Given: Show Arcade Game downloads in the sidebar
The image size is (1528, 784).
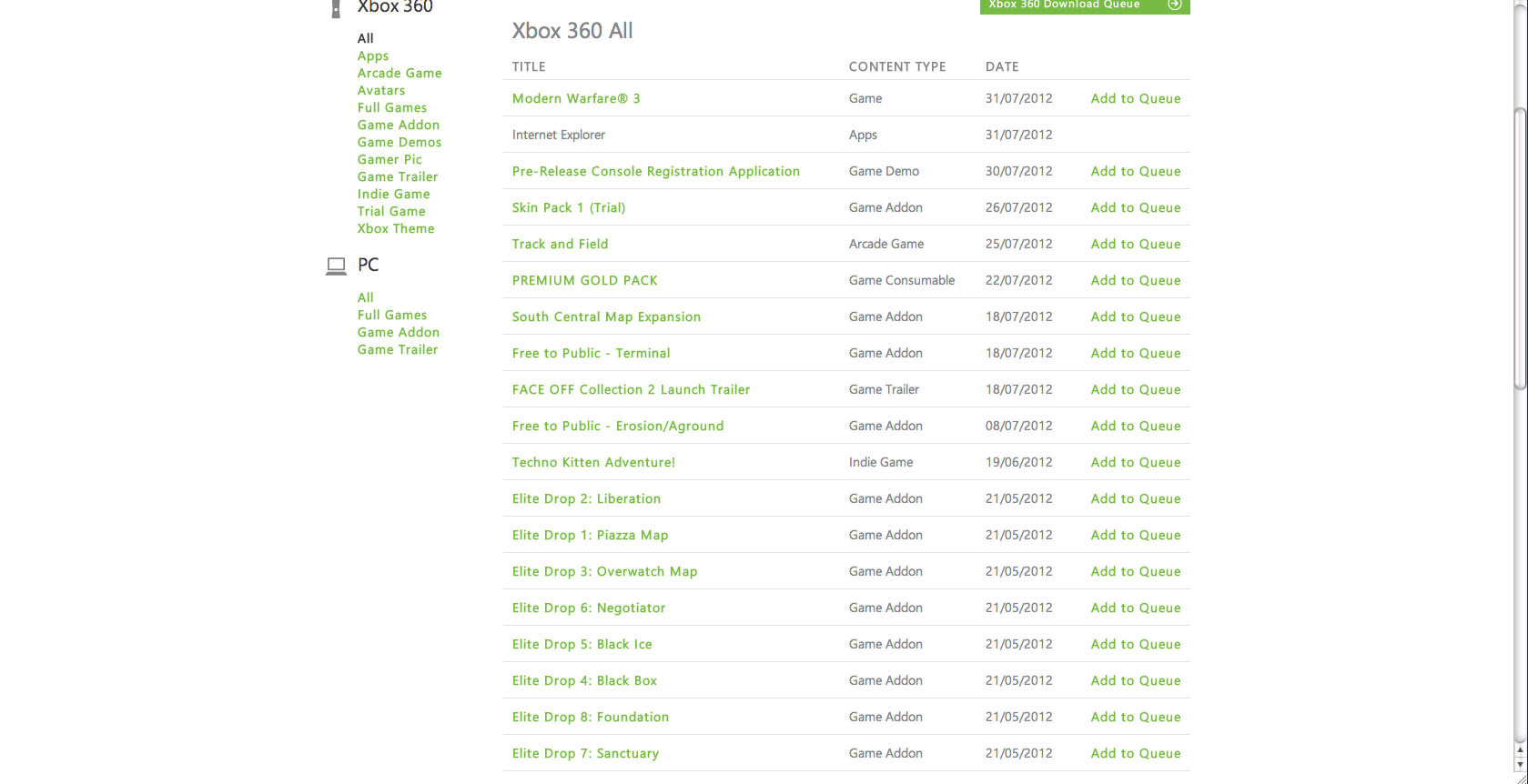Looking at the screenshot, I should [400, 73].
